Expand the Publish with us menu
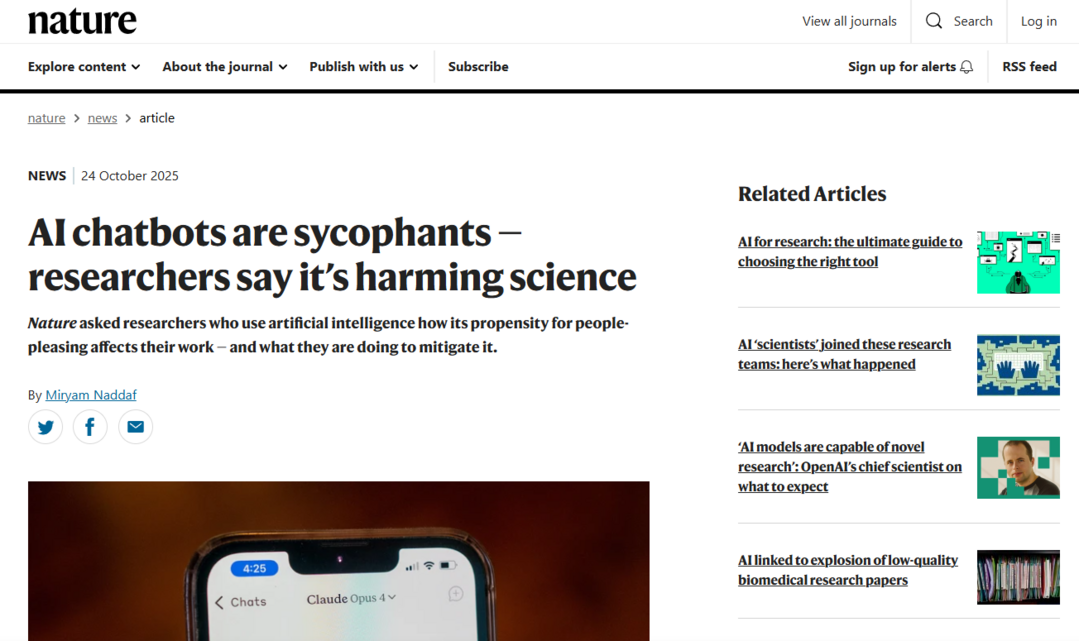 point(364,67)
